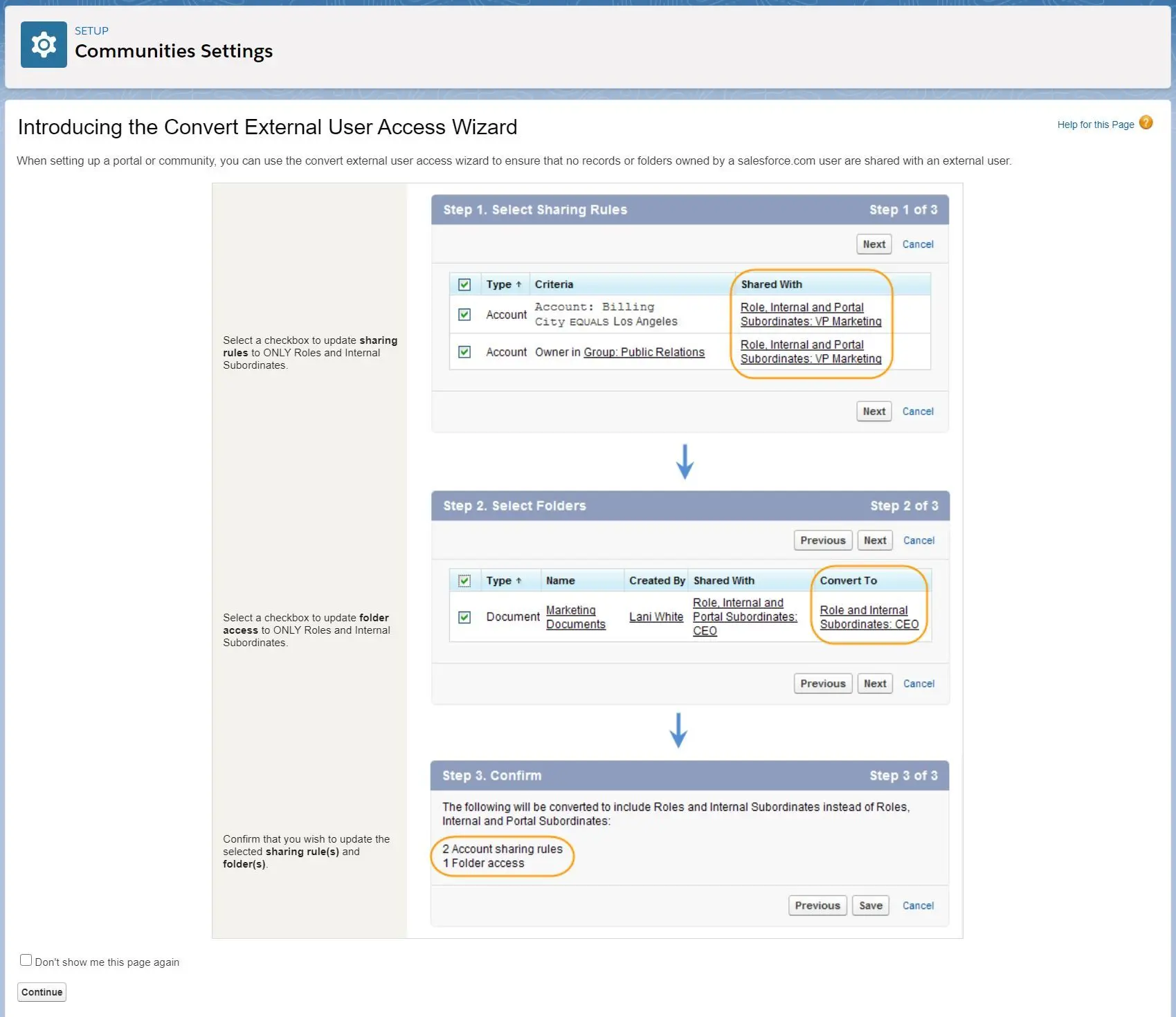This screenshot has height=1017, width=1176.
Task: Toggle the checkbox for the Document folder row
Action: coord(464,616)
